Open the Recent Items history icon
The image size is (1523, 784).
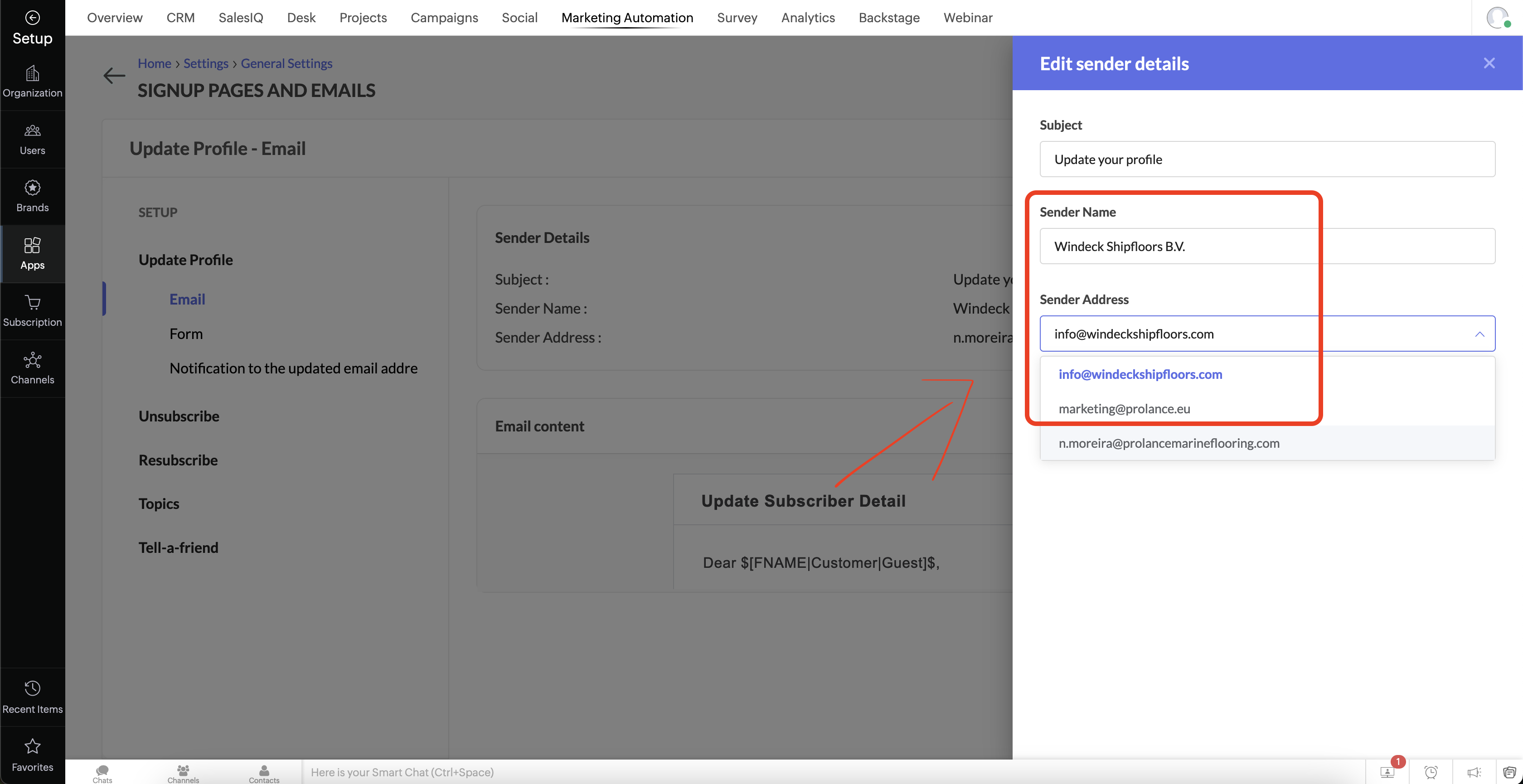click(x=32, y=688)
